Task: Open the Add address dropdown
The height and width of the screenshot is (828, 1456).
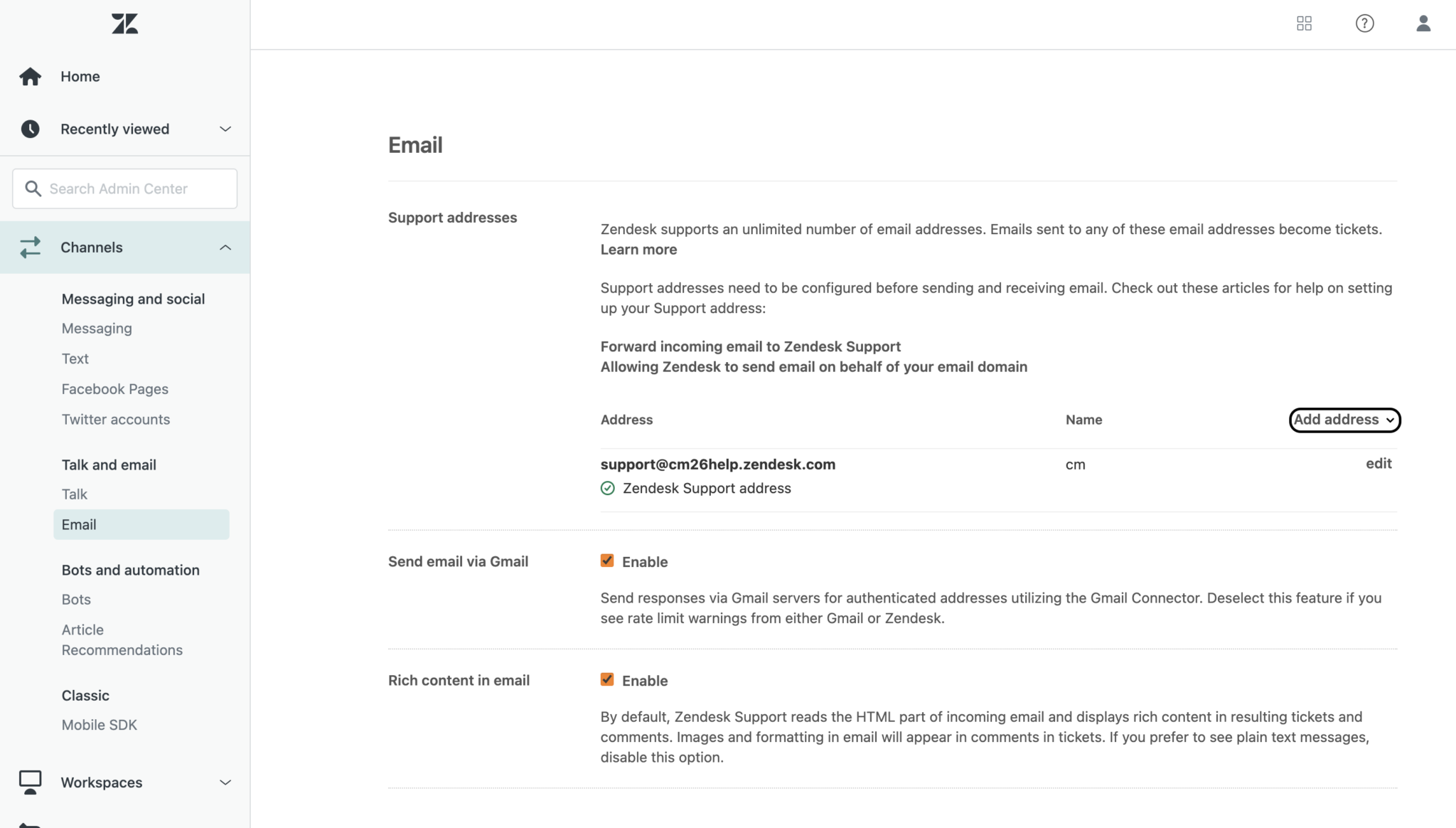Action: (1344, 420)
